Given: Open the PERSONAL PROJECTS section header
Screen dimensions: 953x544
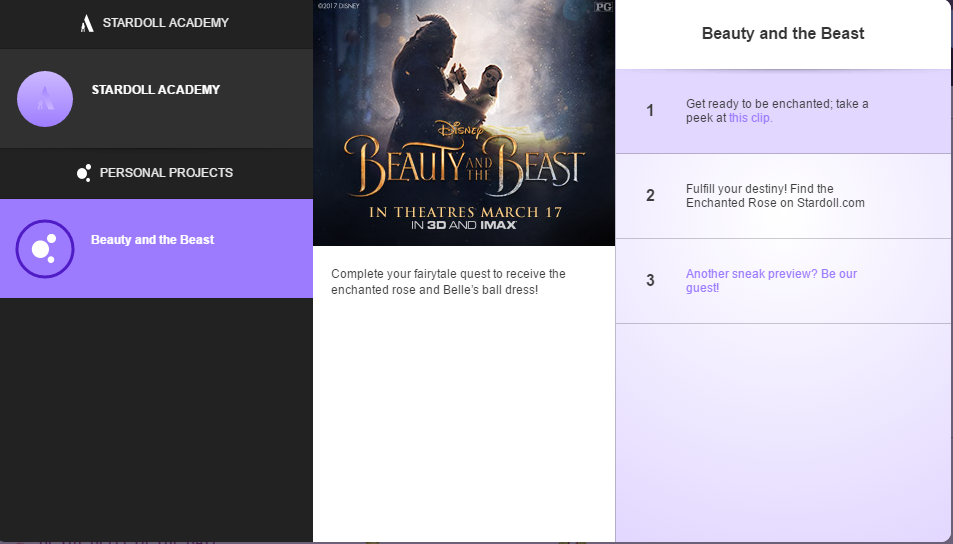Looking at the screenshot, I should [x=156, y=173].
